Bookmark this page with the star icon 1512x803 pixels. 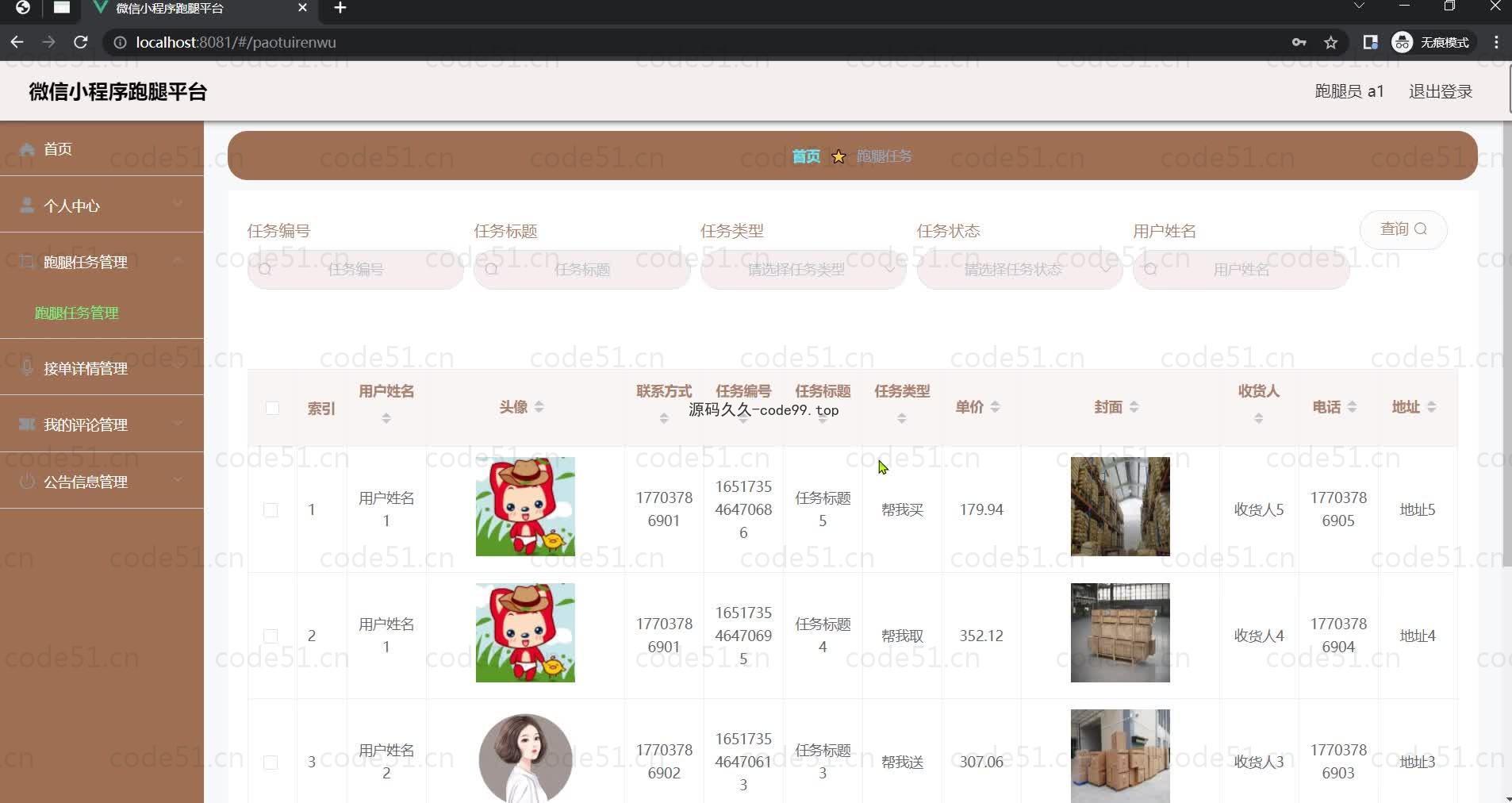pos(1331,42)
